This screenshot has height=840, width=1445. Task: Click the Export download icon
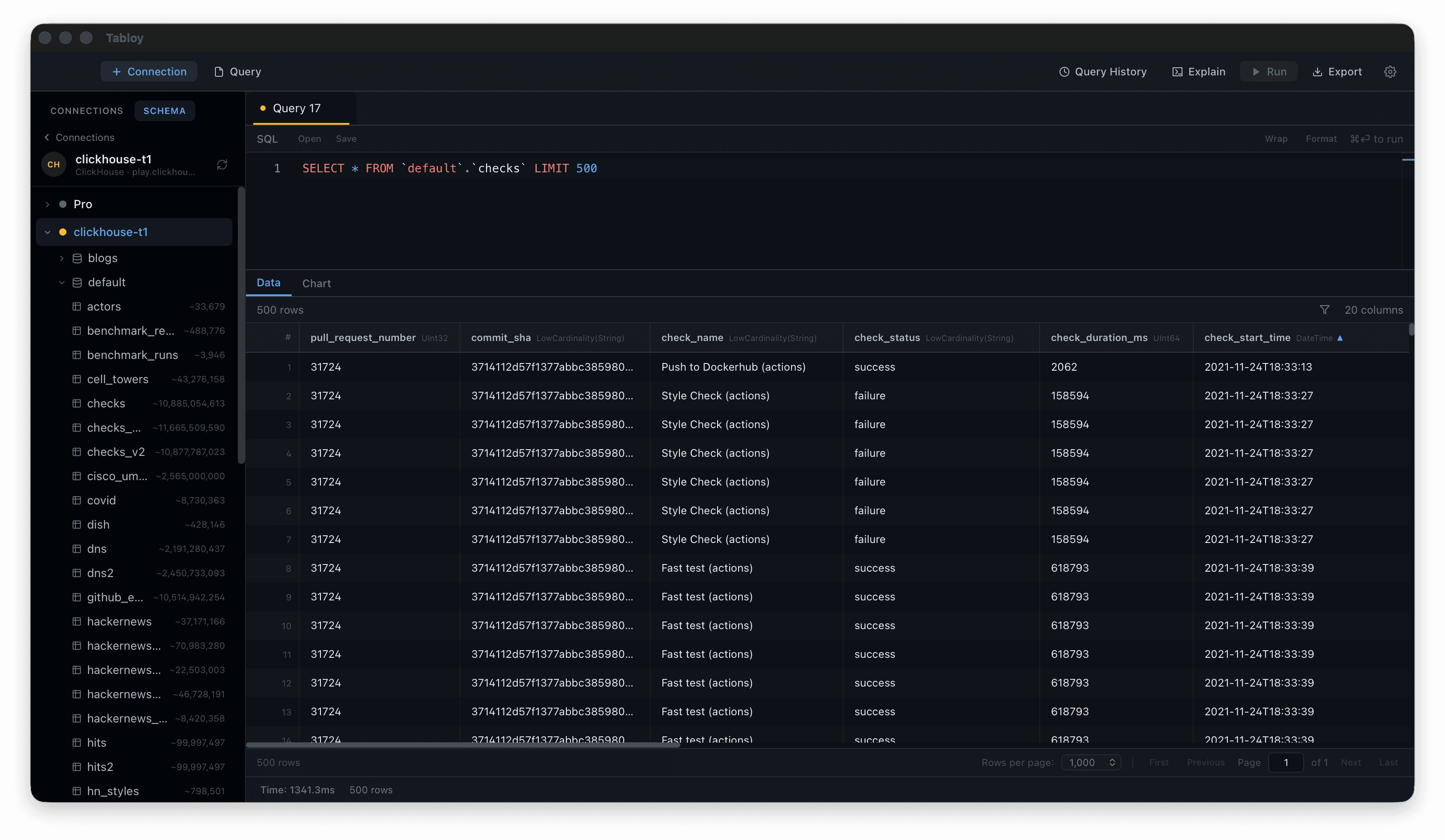point(1317,71)
